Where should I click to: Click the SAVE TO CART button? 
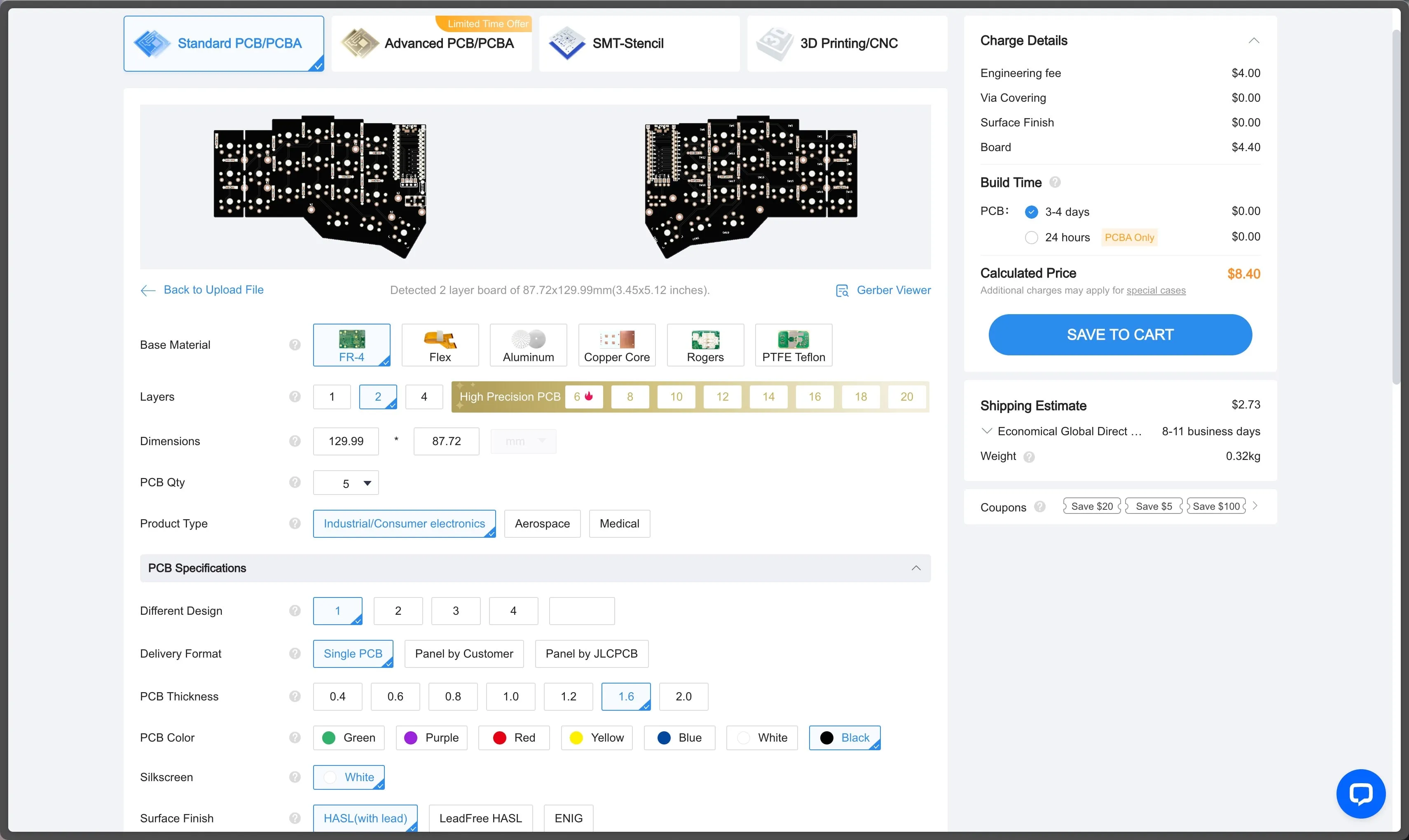pos(1120,334)
